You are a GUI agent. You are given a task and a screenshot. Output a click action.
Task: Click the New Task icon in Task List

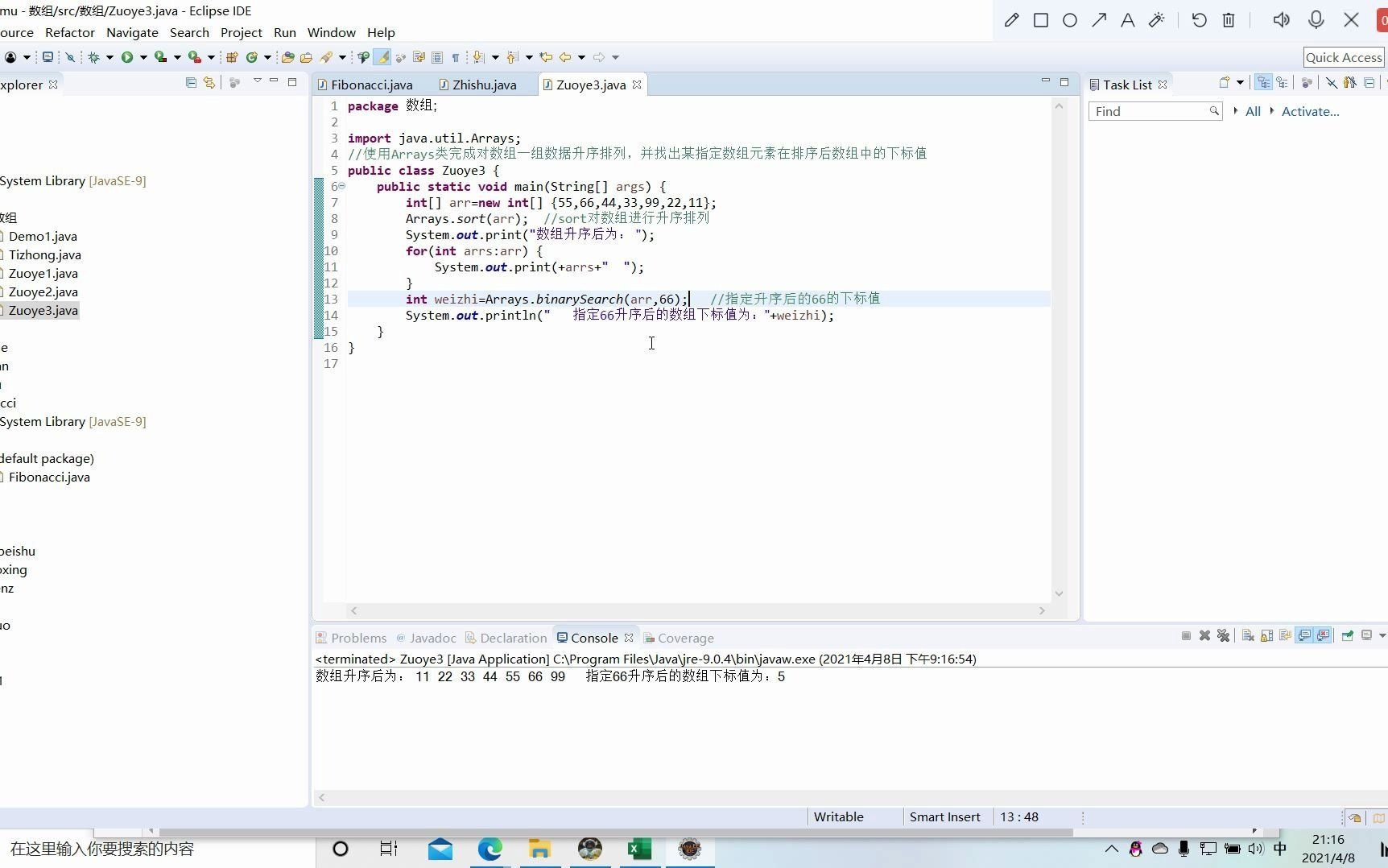(x=1225, y=82)
